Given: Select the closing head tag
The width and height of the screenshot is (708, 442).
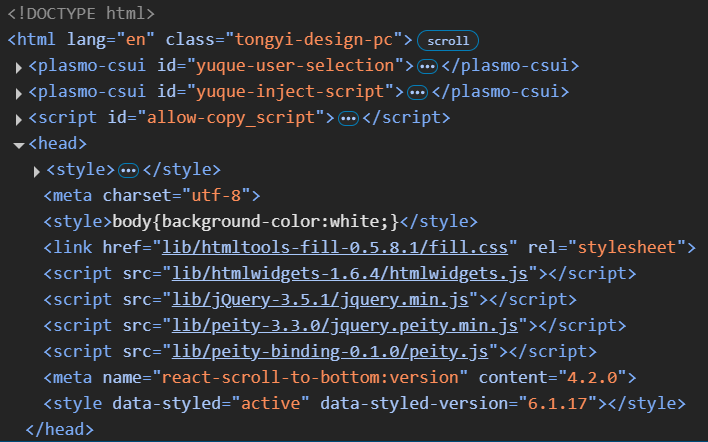Looking at the screenshot, I should [x=60, y=429].
